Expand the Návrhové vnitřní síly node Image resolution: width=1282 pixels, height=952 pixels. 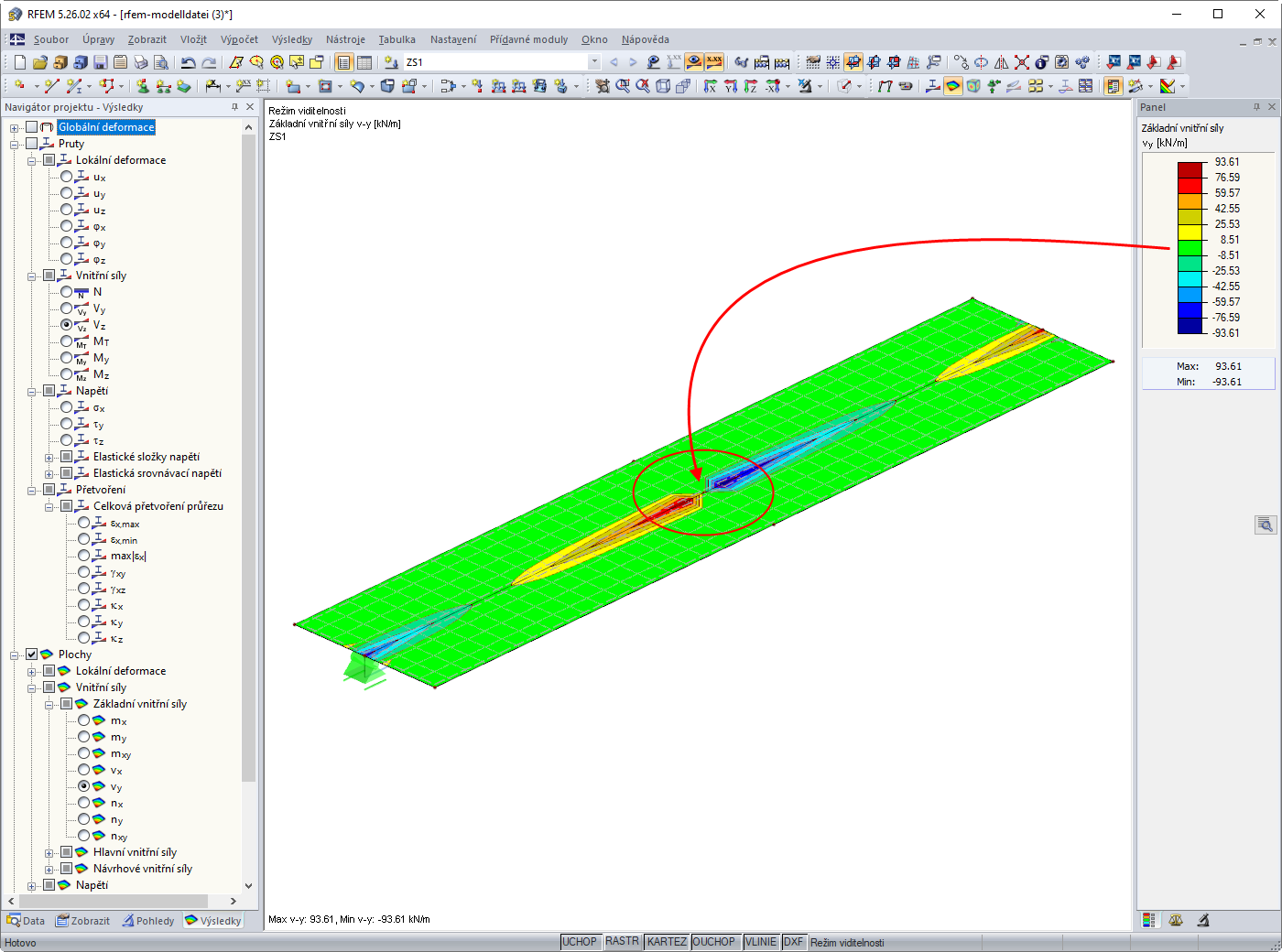49,869
